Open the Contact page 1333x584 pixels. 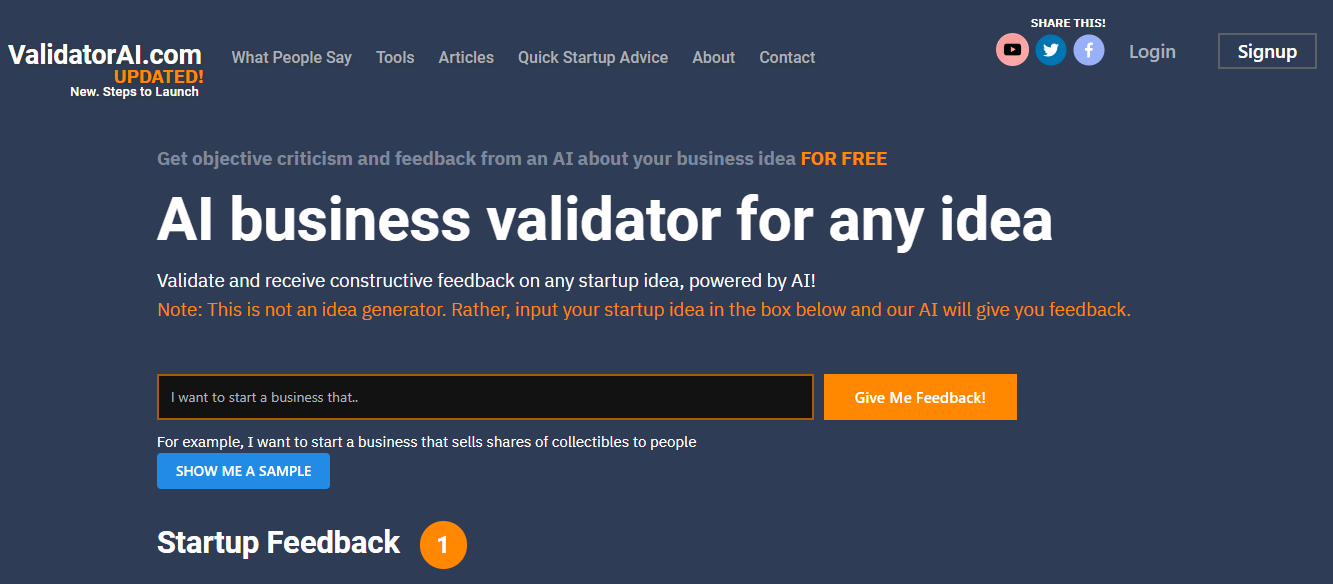[x=787, y=57]
